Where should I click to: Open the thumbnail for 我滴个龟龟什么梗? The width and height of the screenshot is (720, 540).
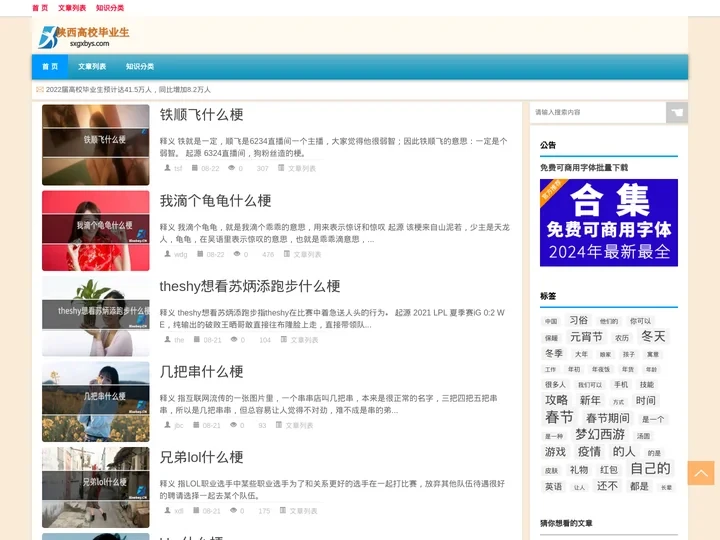96,231
